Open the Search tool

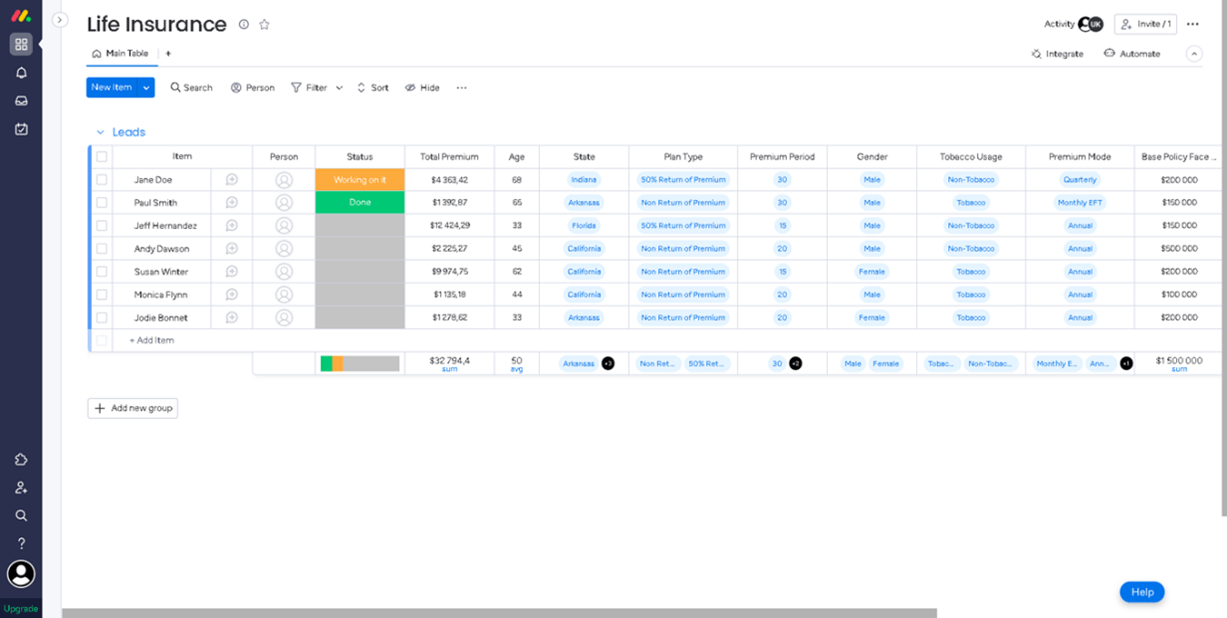[x=191, y=88]
